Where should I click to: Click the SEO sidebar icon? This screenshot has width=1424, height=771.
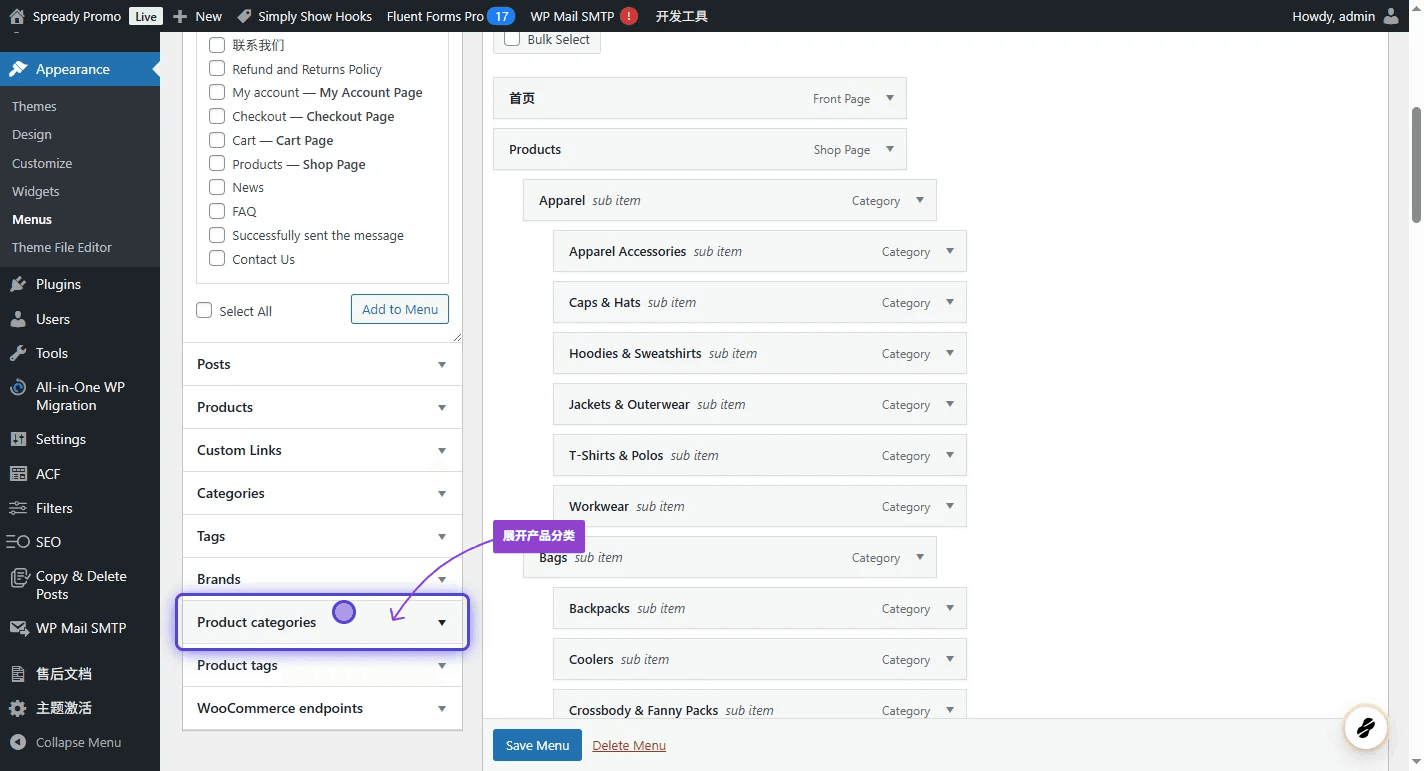(18, 542)
